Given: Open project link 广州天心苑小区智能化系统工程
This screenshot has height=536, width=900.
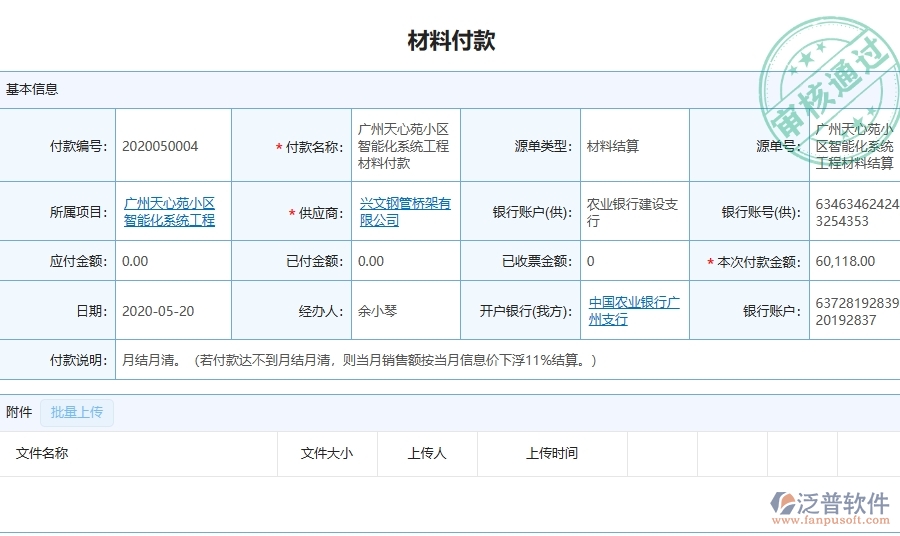Looking at the screenshot, I should (169, 212).
